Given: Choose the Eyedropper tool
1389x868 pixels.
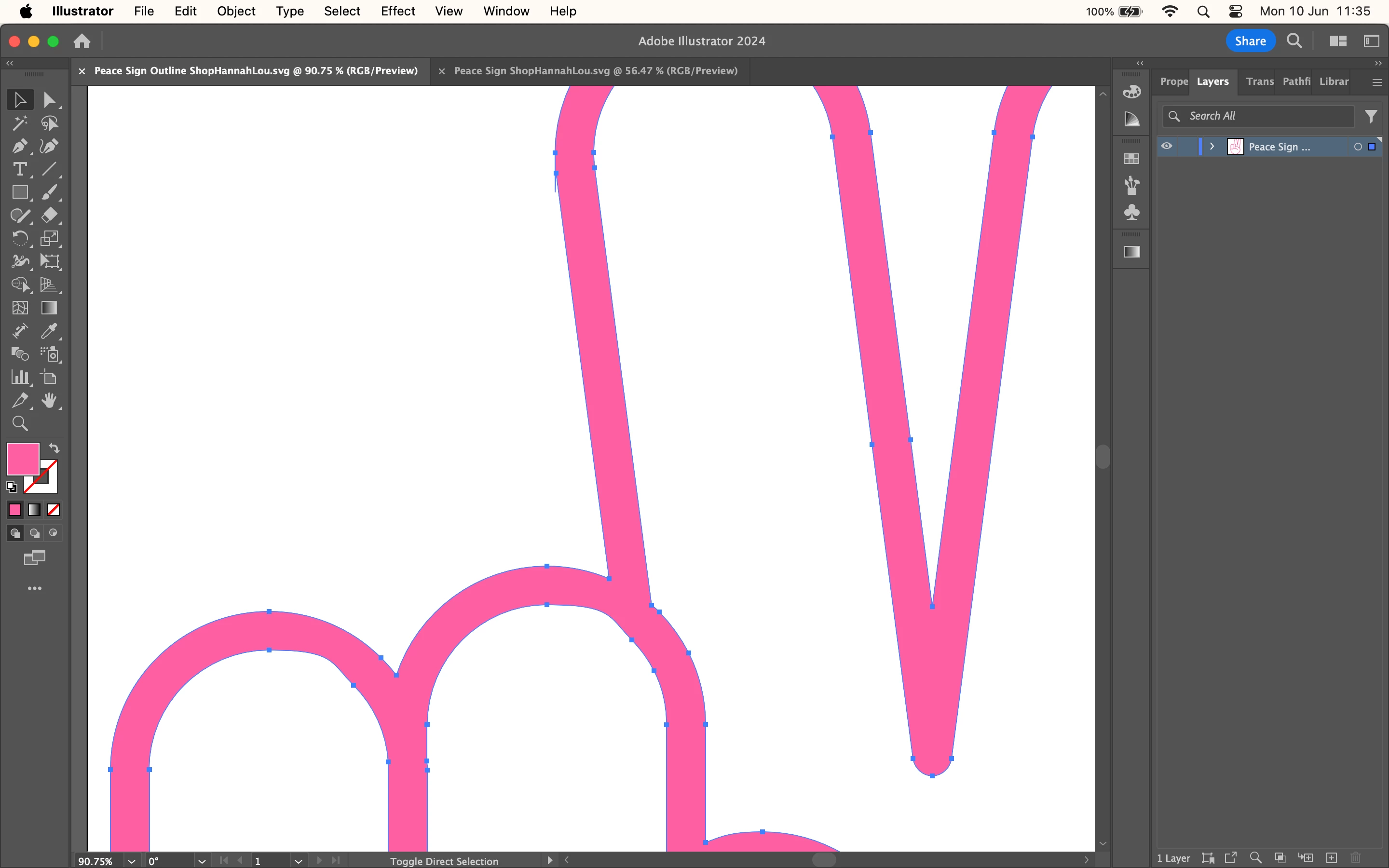Looking at the screenshot, I should click(49, 331).
